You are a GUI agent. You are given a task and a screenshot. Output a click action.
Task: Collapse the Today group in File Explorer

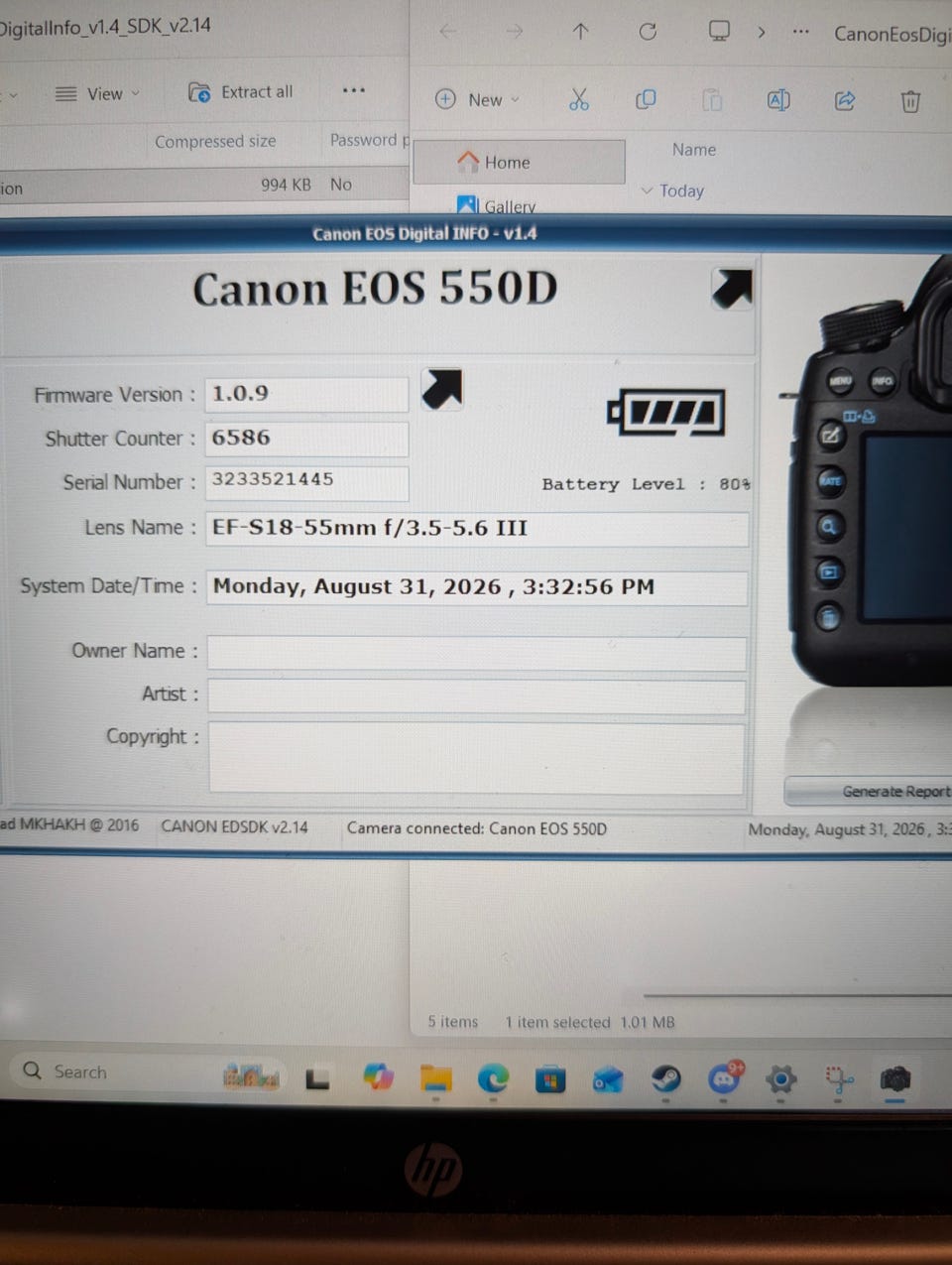pyautogui.click(x=647, y=190)
